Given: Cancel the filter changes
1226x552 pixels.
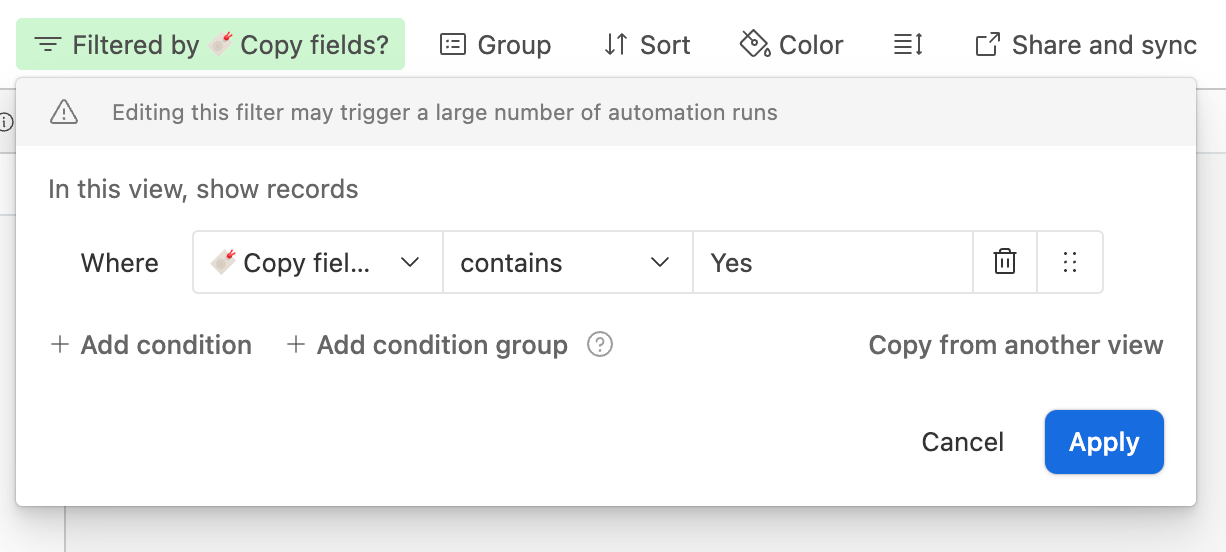Looking at the screenshot, I should pyautogui.click(x=963, y=442).
